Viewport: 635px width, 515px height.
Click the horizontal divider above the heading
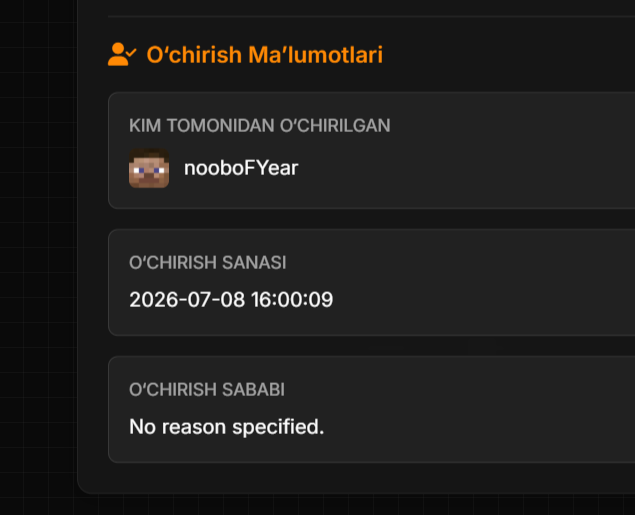(x=371, y=17)
